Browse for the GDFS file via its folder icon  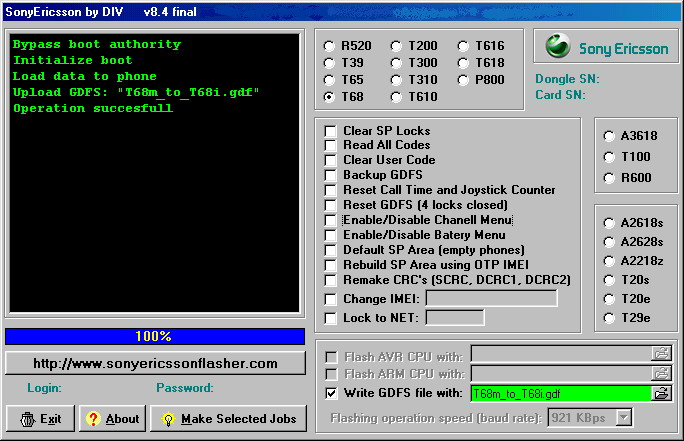point(661,393)
